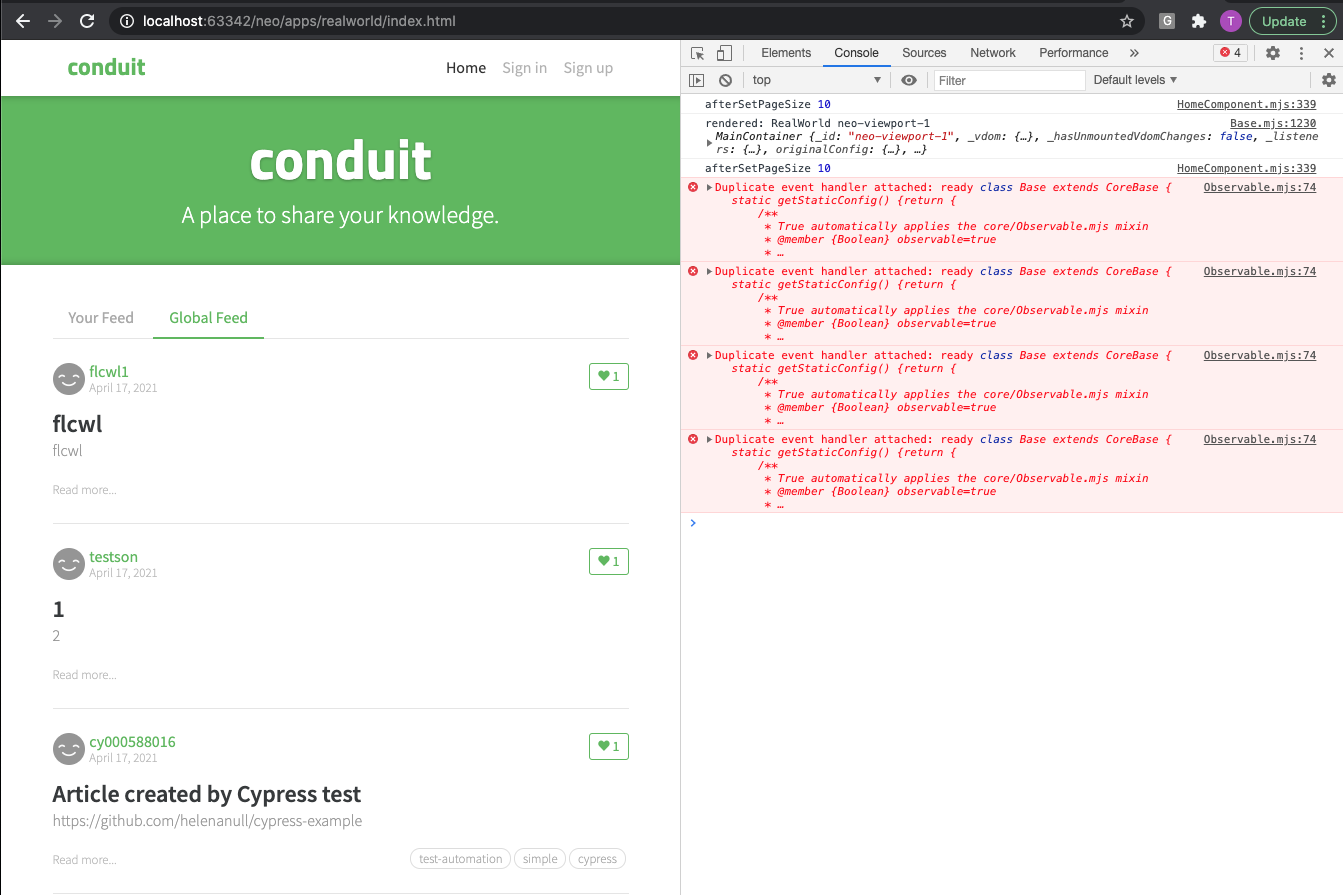Open author link cy000588016

pos(132,742)
